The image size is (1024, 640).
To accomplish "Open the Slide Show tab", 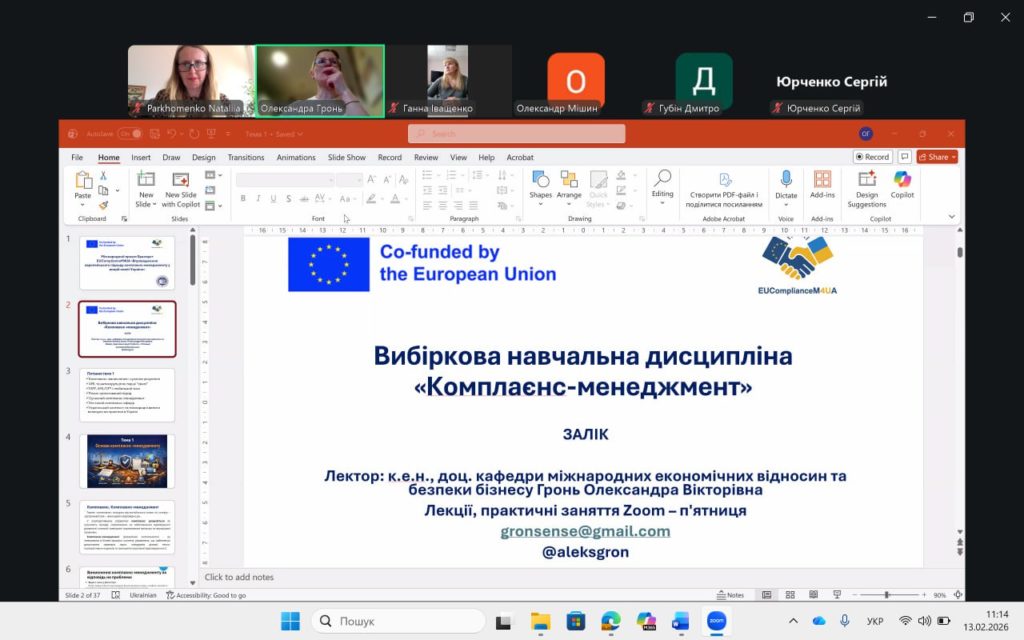I will [x=347, y=157].
